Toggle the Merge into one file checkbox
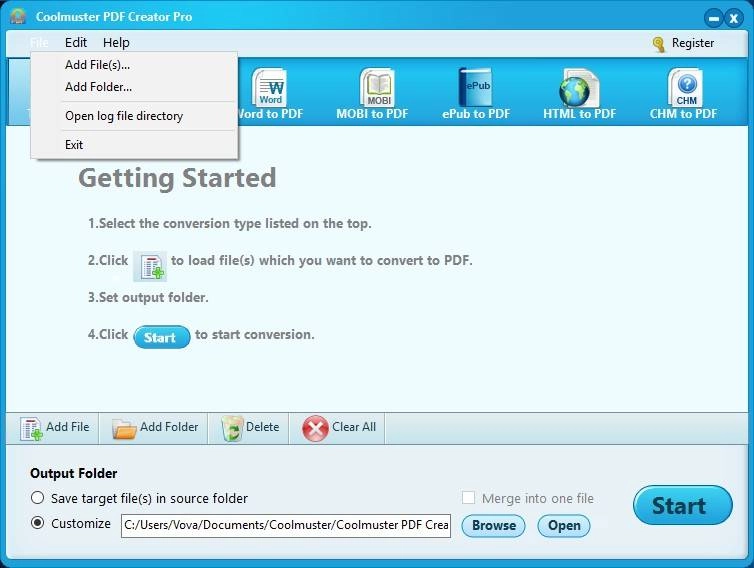This screenshot has height=568, width=754. click(x=468, y=497)
